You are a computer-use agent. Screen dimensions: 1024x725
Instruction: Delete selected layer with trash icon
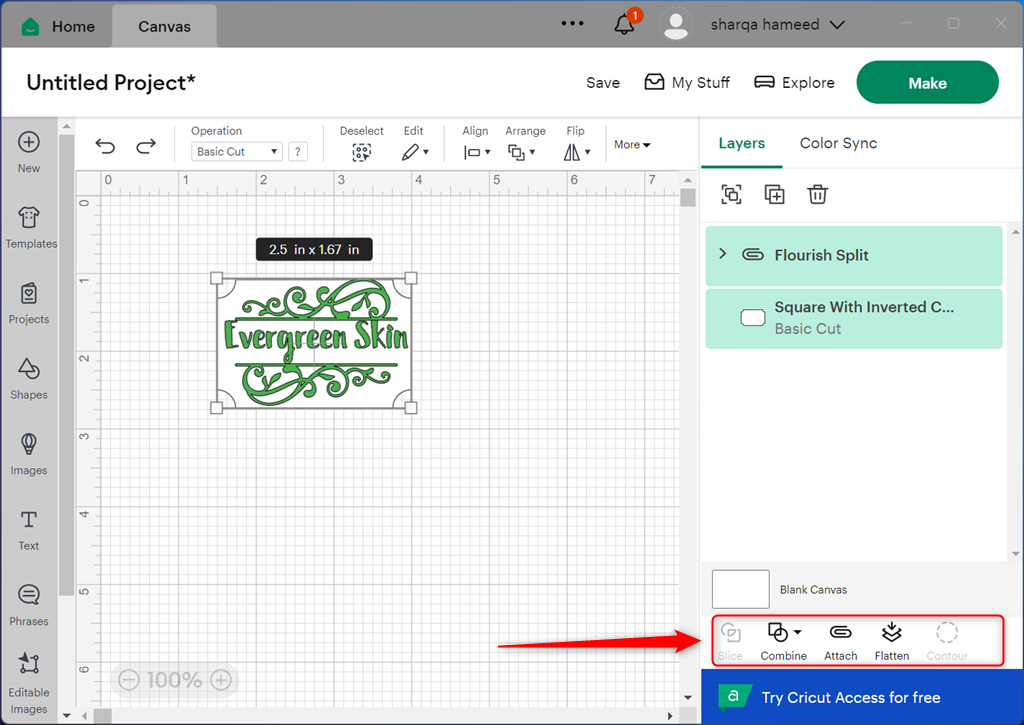[x=817, y=195]
